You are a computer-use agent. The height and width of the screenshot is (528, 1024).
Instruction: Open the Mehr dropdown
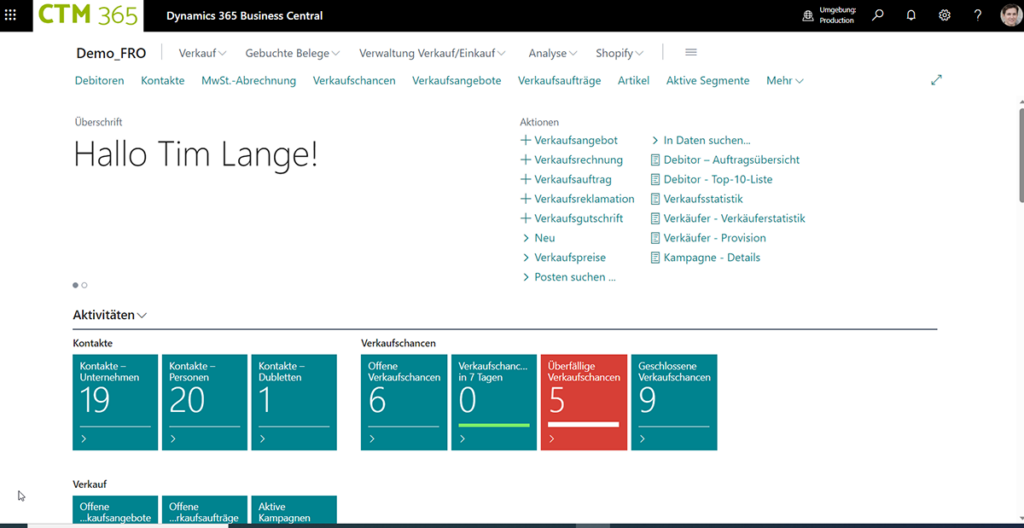click(x=785, y=80)
